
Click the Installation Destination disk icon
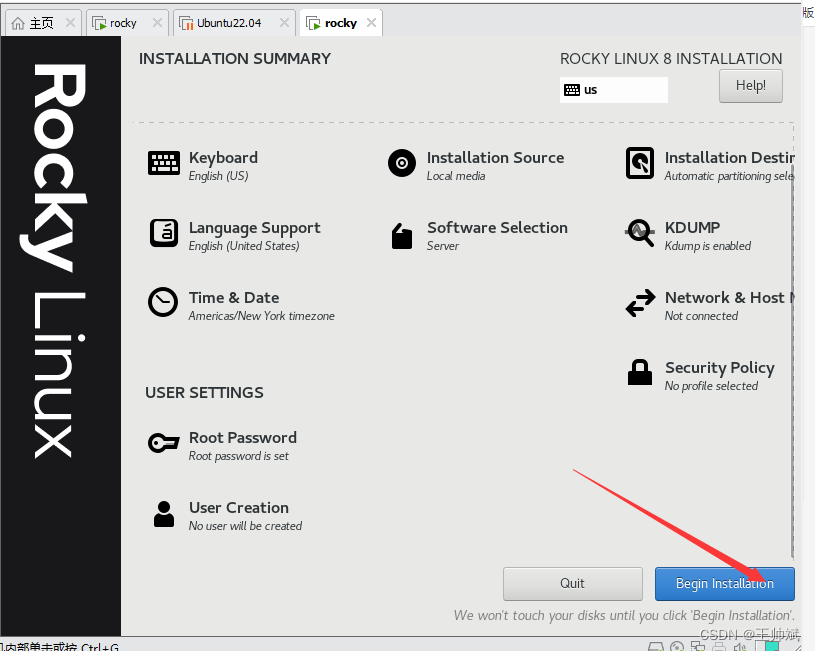tap(640, 163)
